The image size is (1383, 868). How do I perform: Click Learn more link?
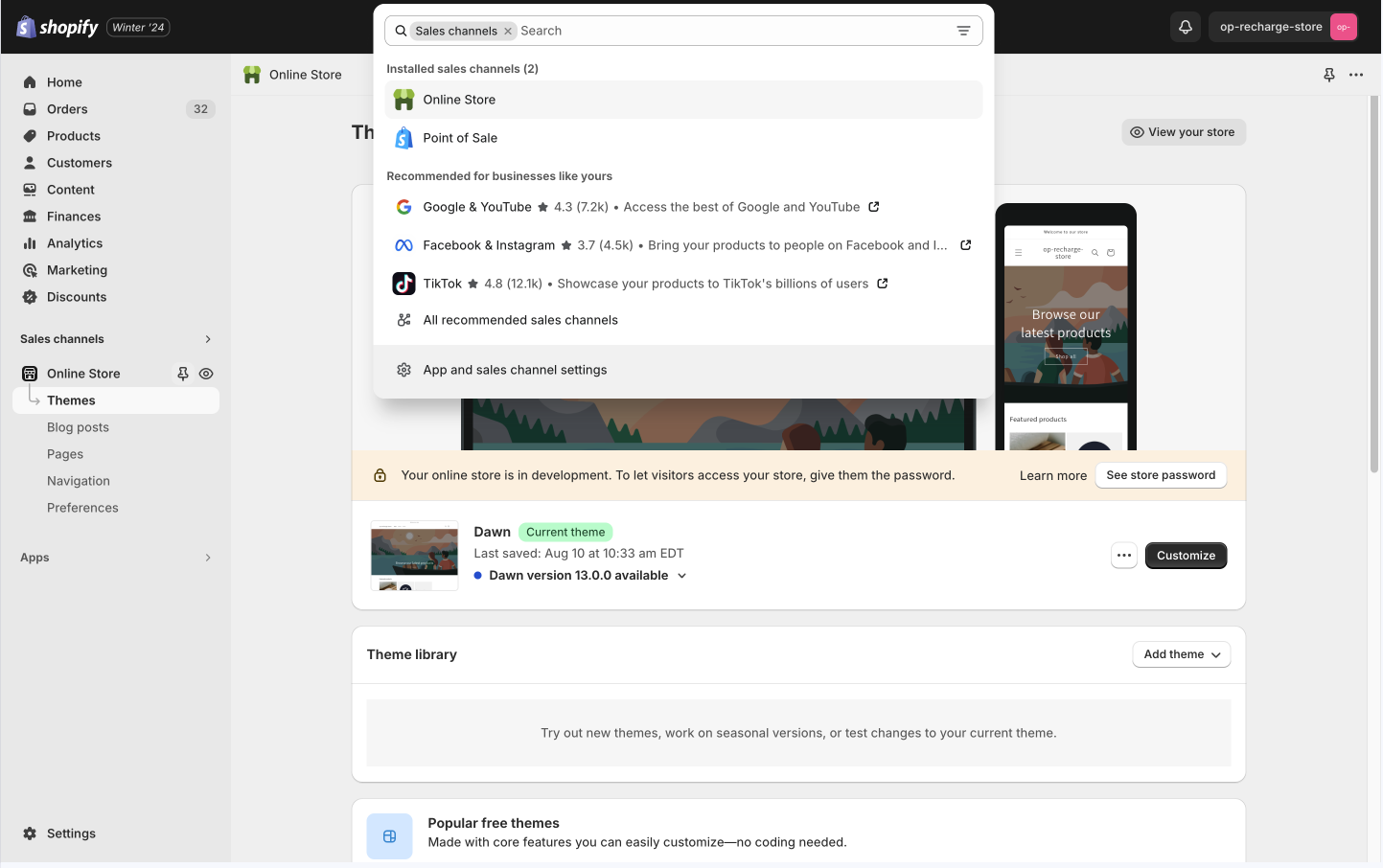pos(1053,475)
